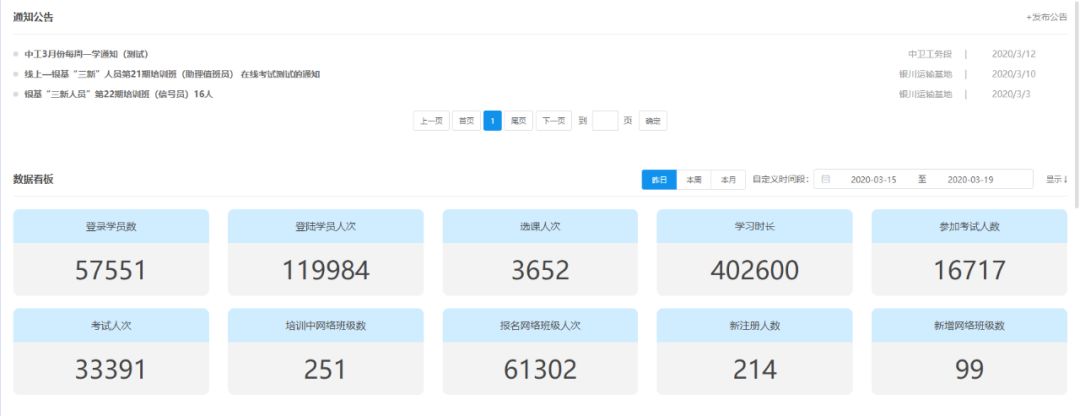Viewport: 1080px width, 416px height.
Task: Switch data board to 昨日
Action: (659, 179)
